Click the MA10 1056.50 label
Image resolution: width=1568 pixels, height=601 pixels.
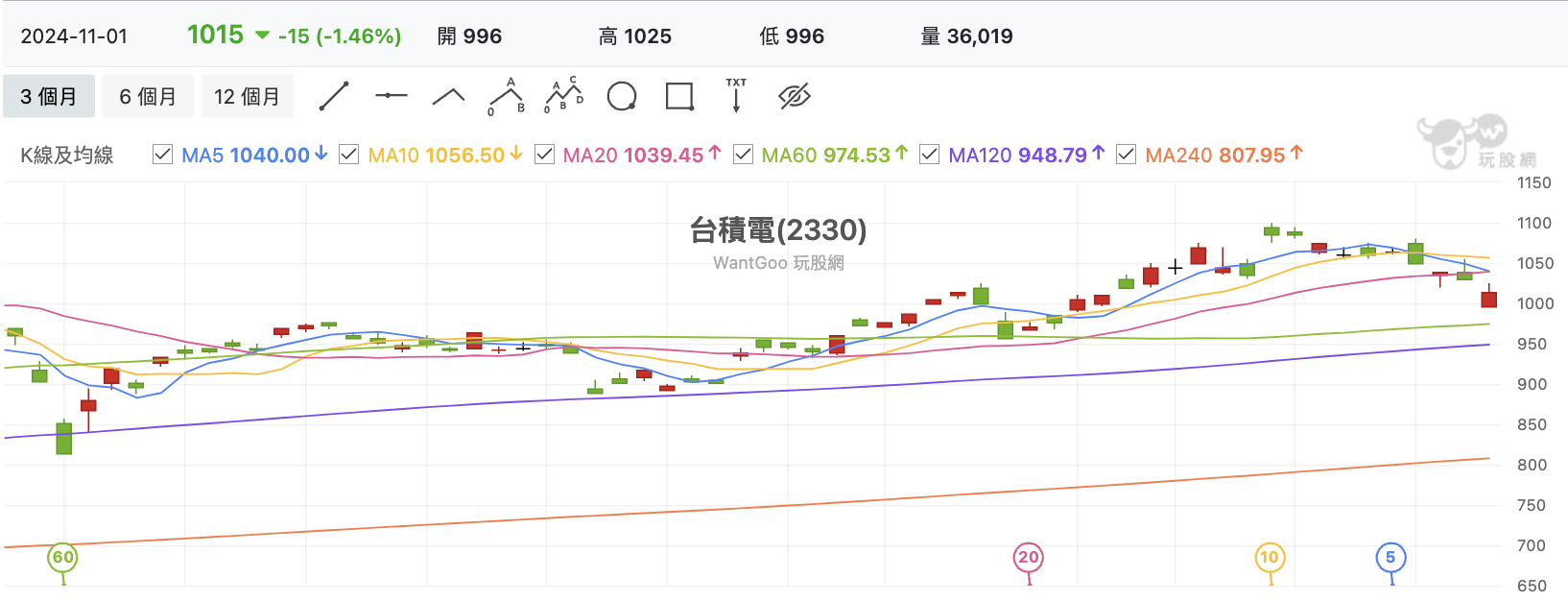click(445, 155)
